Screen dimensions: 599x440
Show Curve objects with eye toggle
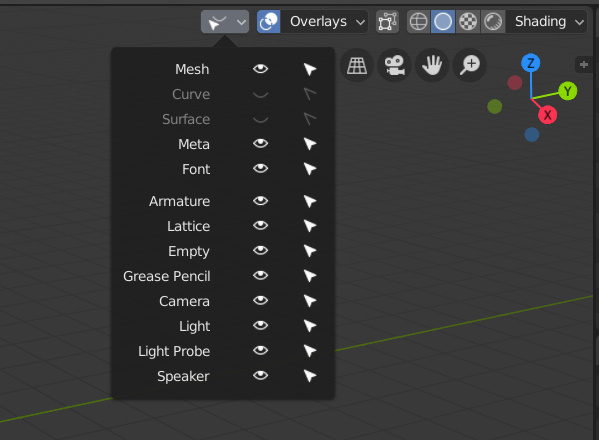pos(261,94)
